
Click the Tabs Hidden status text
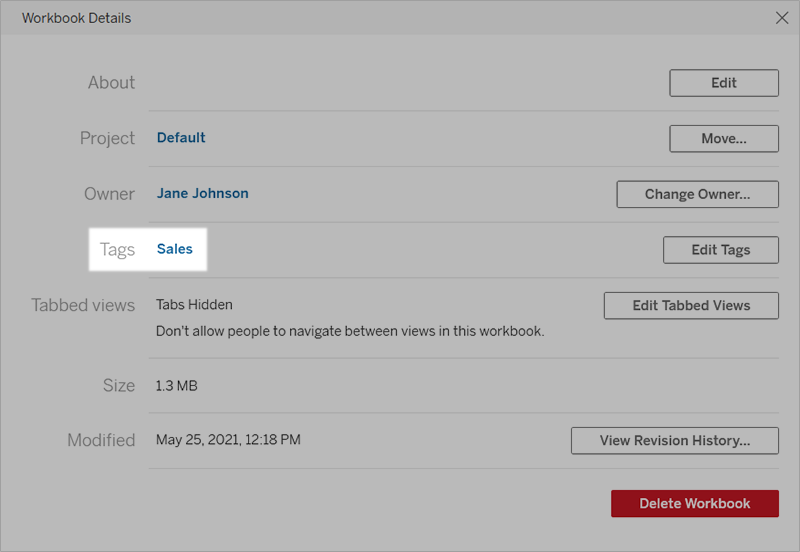(x=194, y=305)
